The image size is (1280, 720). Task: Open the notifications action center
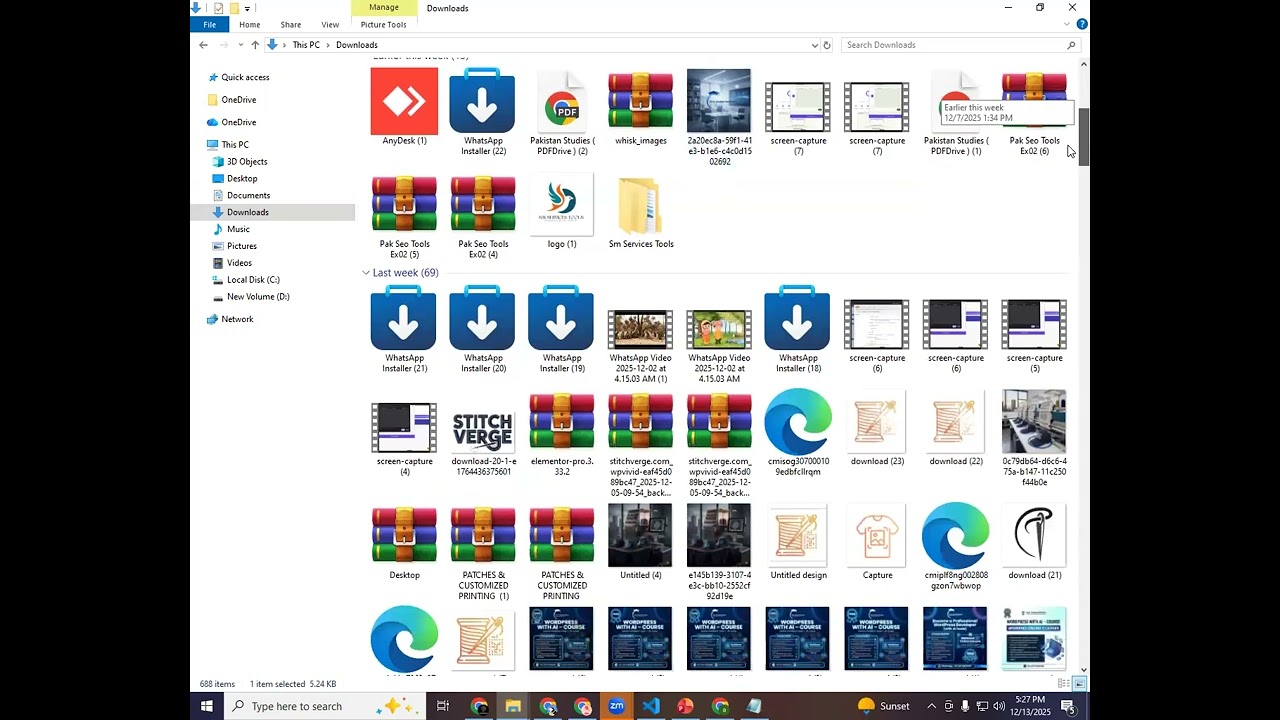coord(1068,706)
